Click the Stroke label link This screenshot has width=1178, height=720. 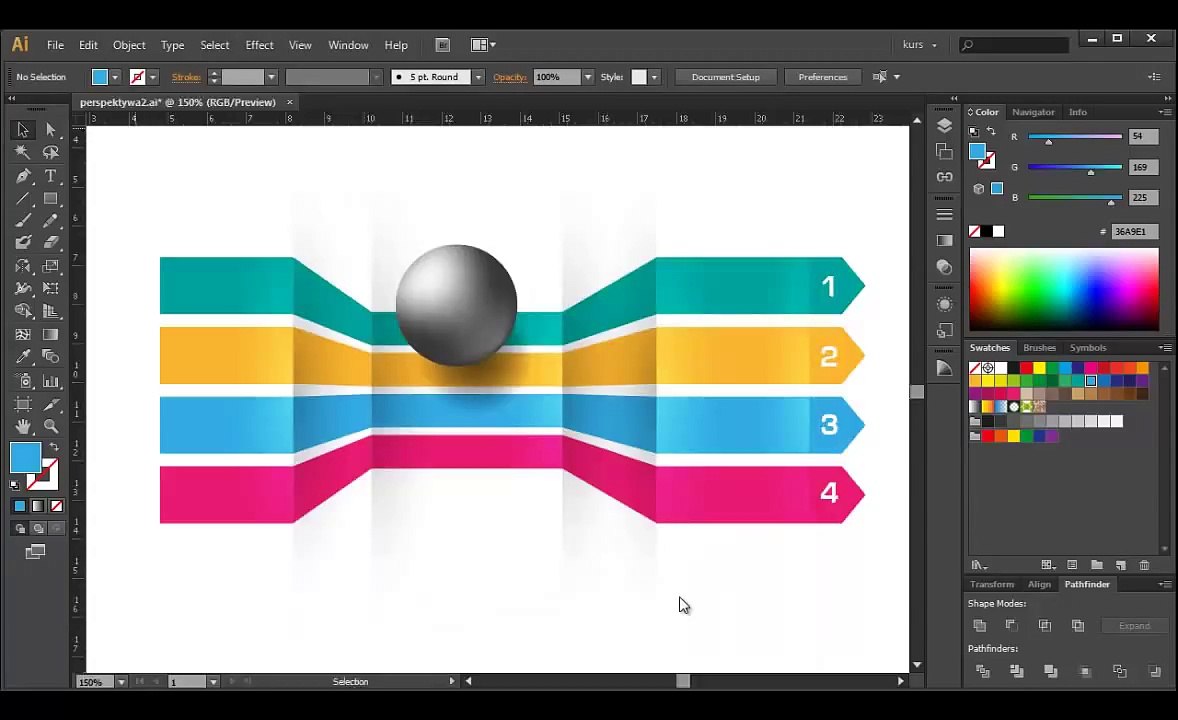pos(186,77)
